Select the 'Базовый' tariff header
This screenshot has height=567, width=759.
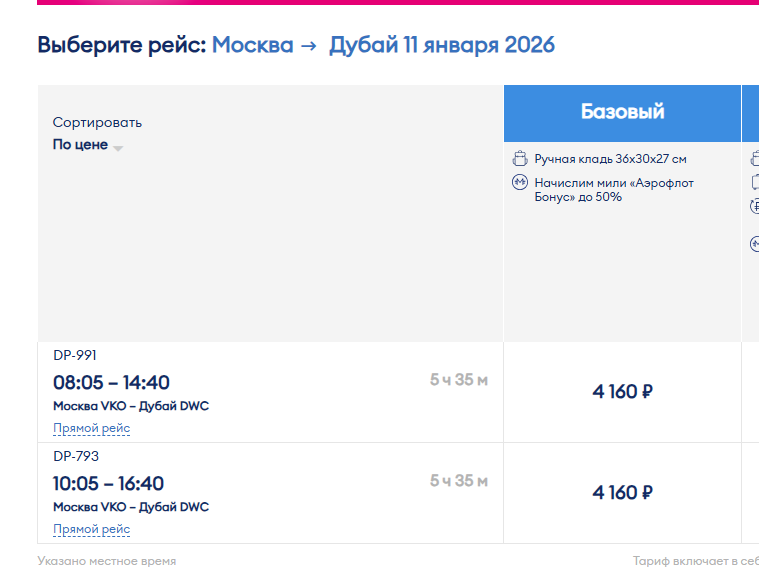pyautogui.click(x=622, y=113)
